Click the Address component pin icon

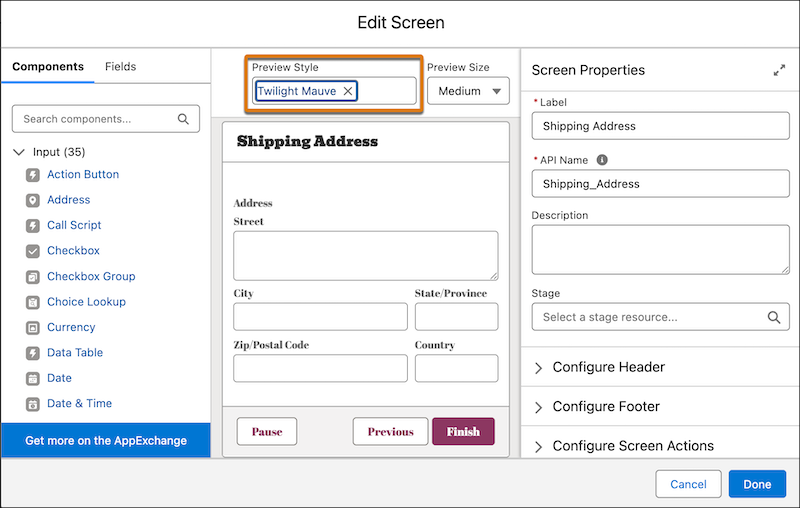click(x=32, y=200)
